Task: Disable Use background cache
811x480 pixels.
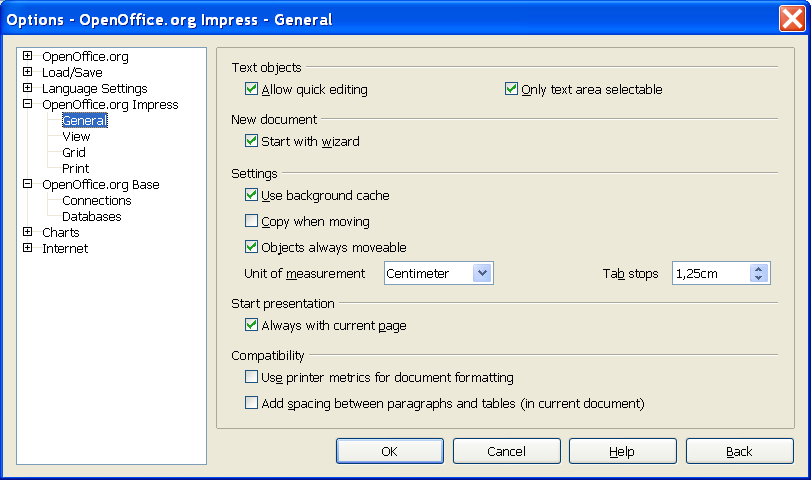Action: click(x=251, y=195)
